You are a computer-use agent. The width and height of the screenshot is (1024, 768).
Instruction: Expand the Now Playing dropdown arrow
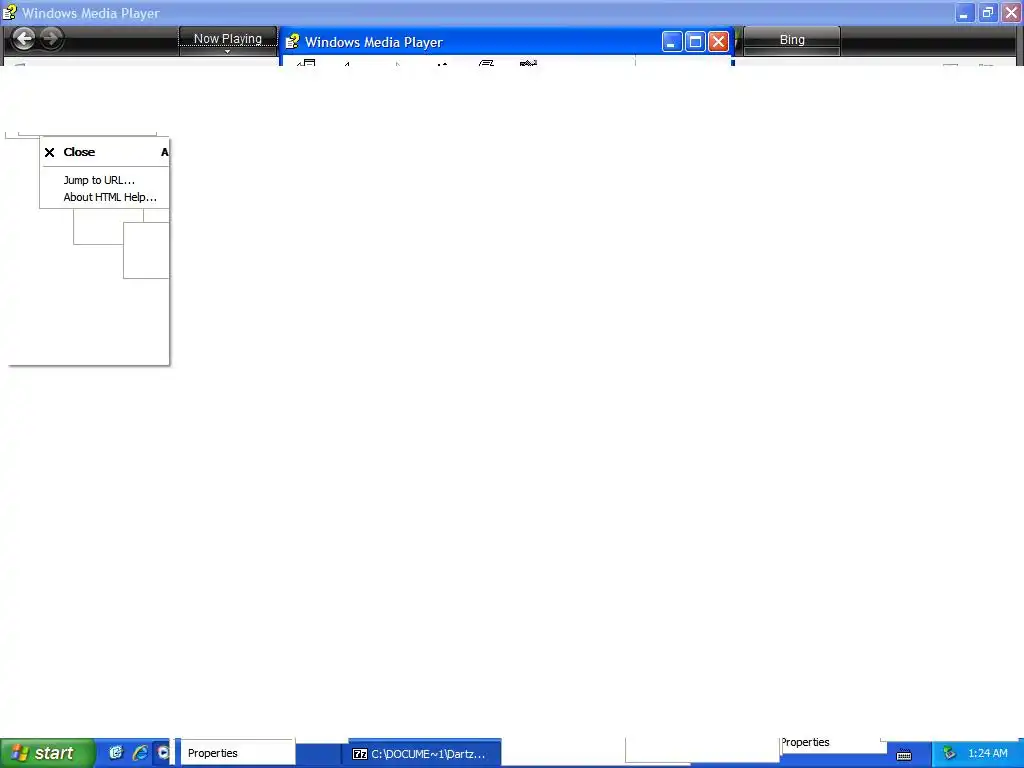click(x=227, y=52)
